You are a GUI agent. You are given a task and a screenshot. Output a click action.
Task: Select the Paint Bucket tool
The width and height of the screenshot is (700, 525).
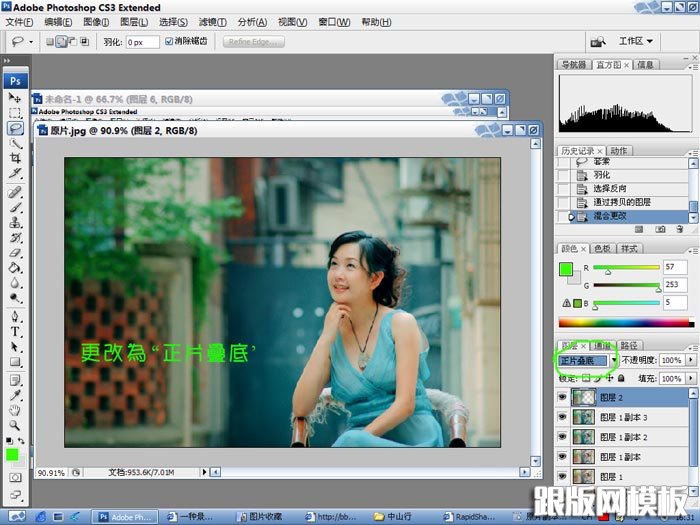16,268
